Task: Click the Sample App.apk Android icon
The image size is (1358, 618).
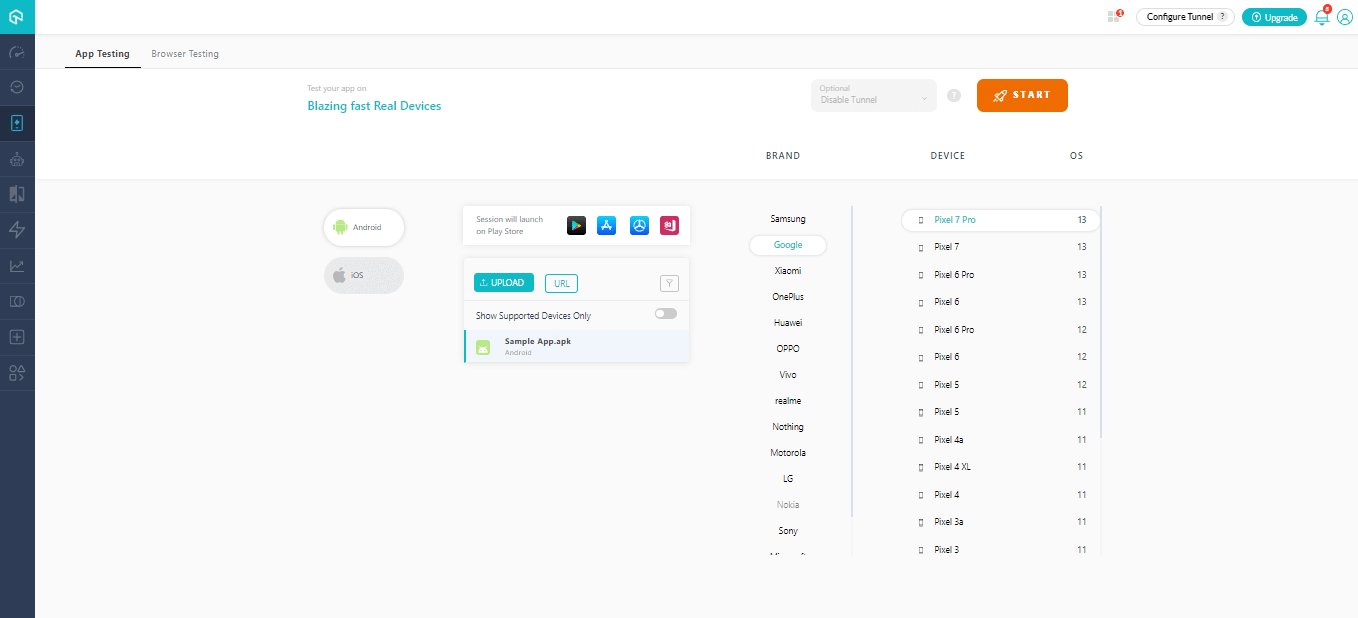Action: pos(484,347)
